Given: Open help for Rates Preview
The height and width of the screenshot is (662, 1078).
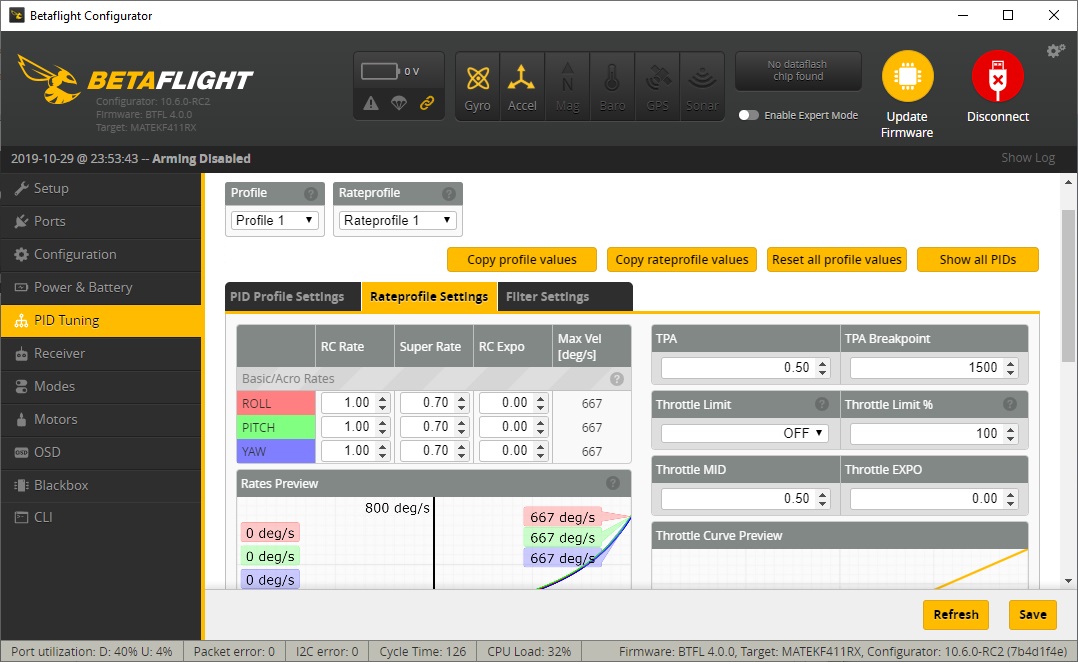Looking at the screenshot, I should pos(613,483).
